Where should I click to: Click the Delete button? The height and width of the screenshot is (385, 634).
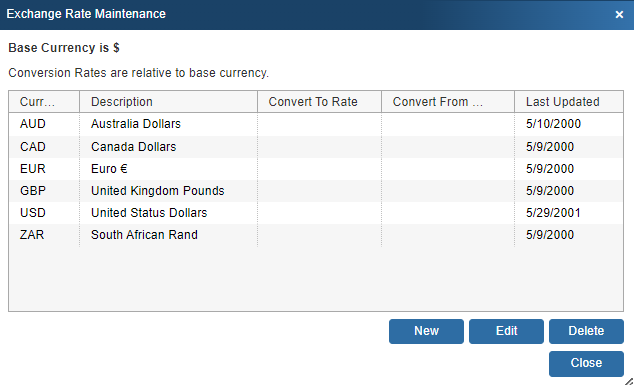click(x=586, y=331)
